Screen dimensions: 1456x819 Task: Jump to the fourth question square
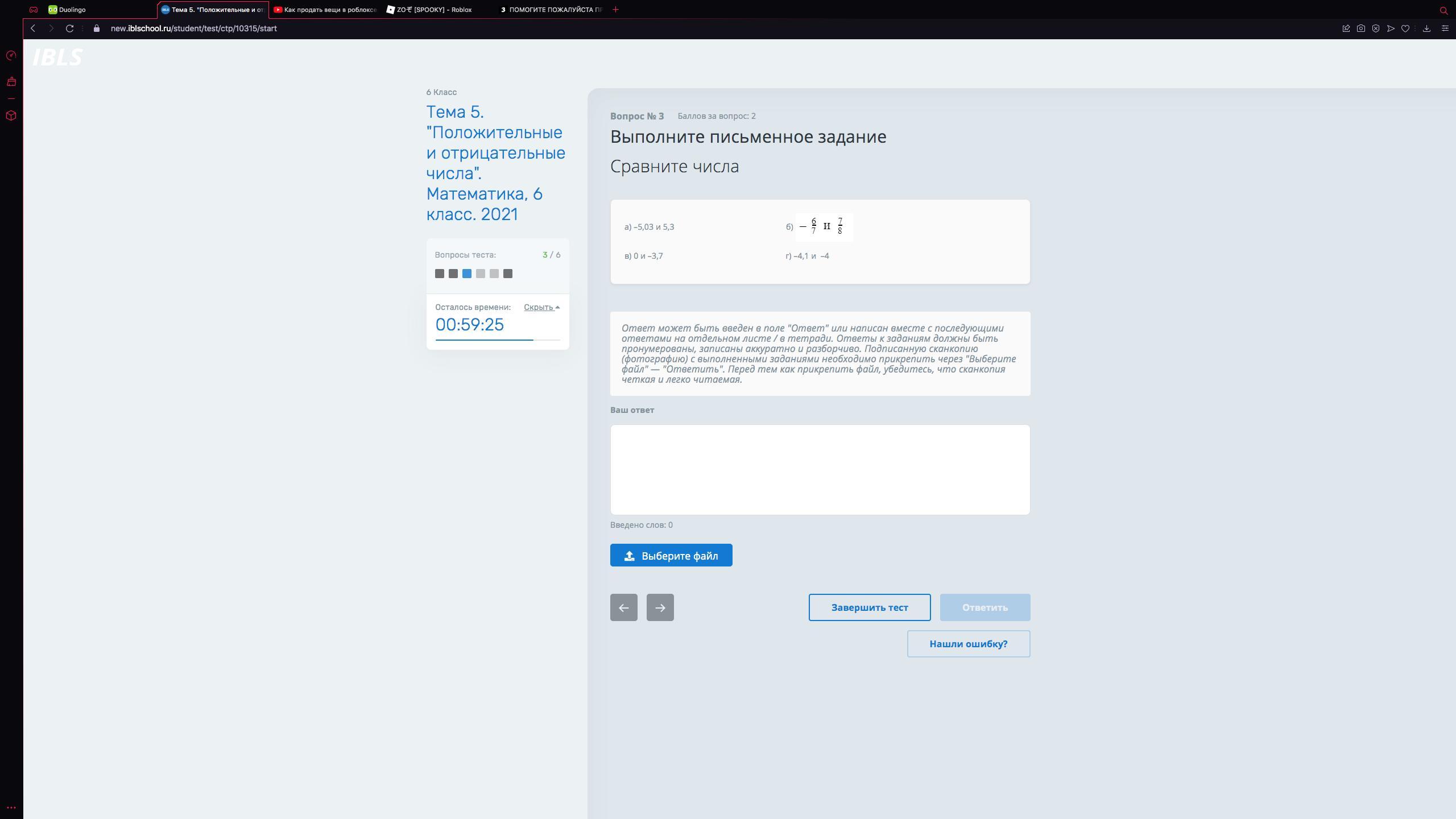pyautogui.click(x=481, y=274)
